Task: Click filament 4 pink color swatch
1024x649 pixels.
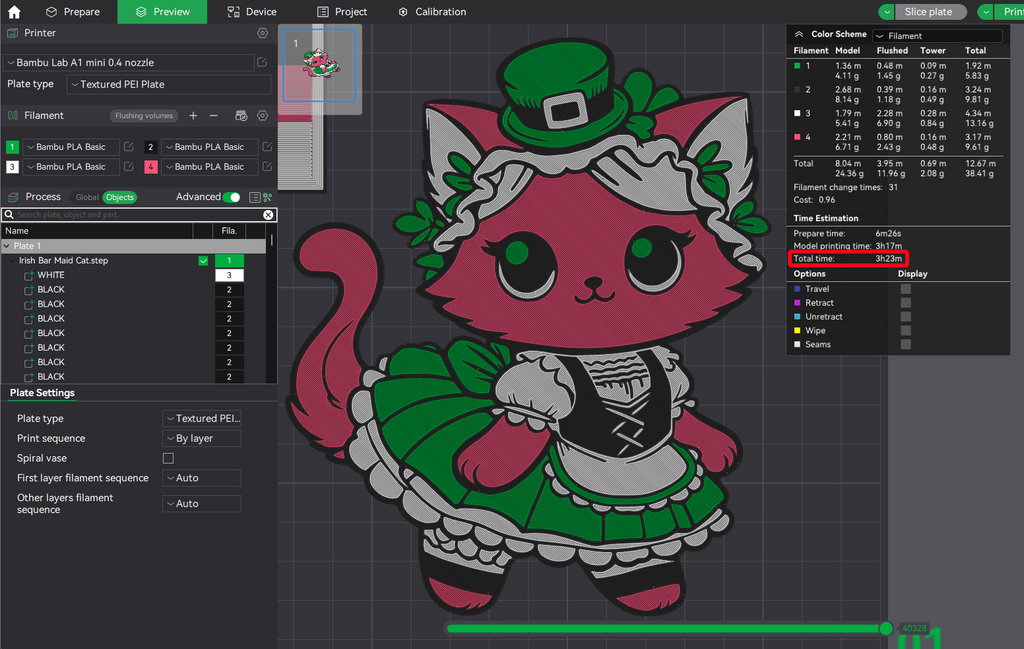Action: 151,166
